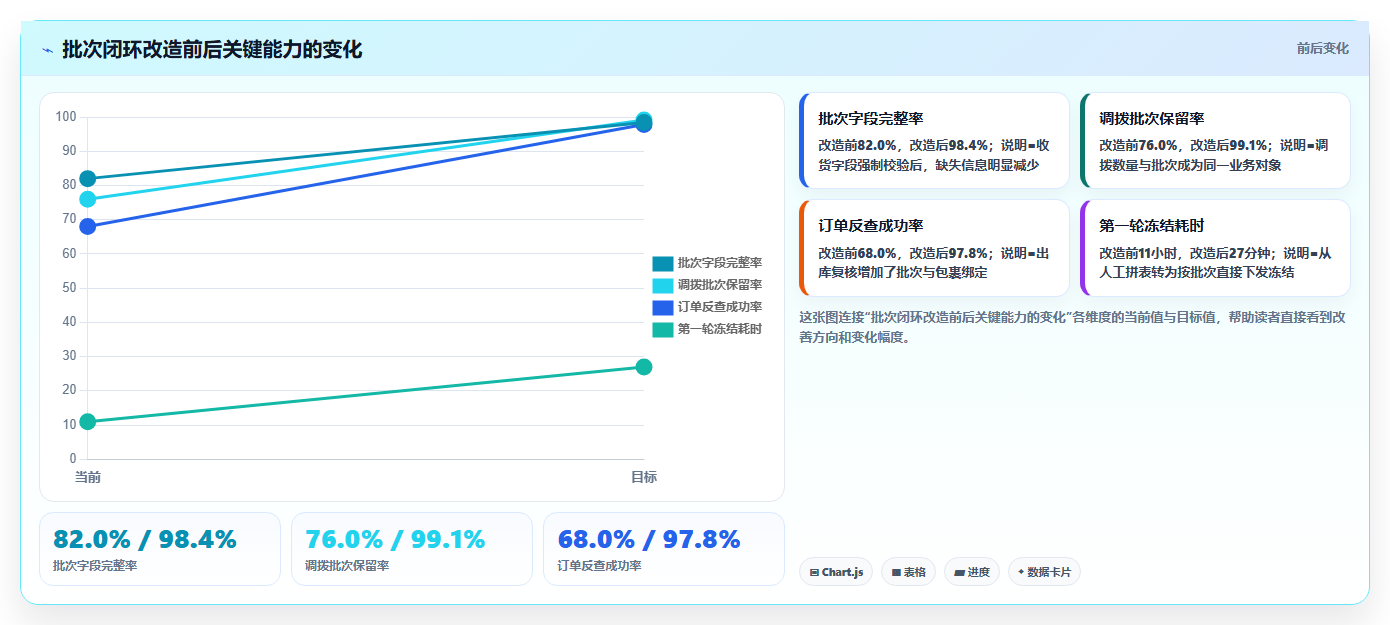Click the icon inside the 表格 chip

pos(896,573)
